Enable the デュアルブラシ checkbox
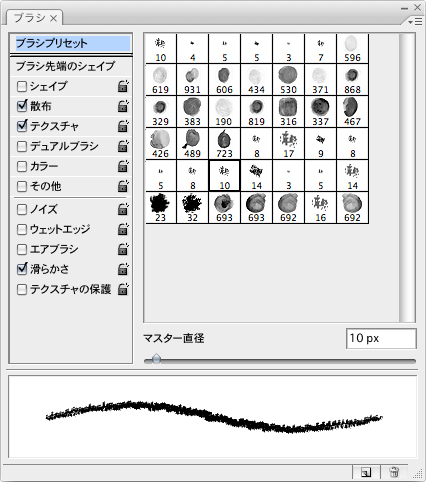Screen dimensions: 426x482 point(22,146)
